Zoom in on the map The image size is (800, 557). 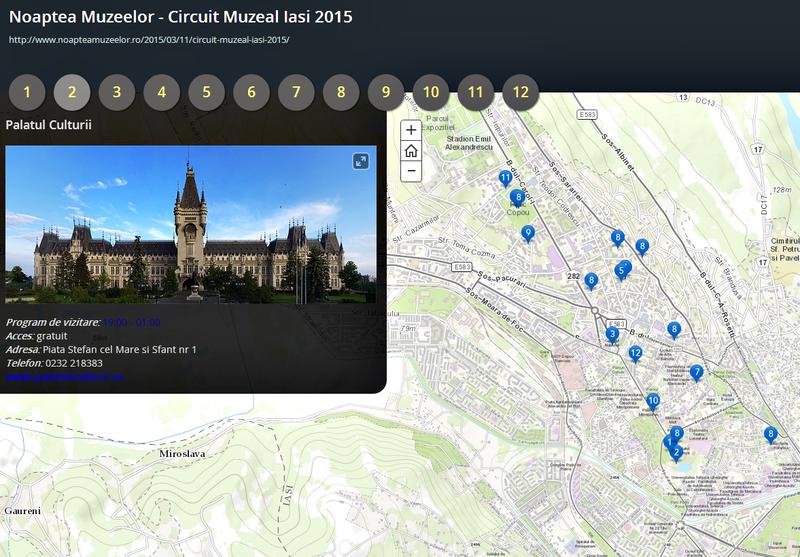coord(411,130)
